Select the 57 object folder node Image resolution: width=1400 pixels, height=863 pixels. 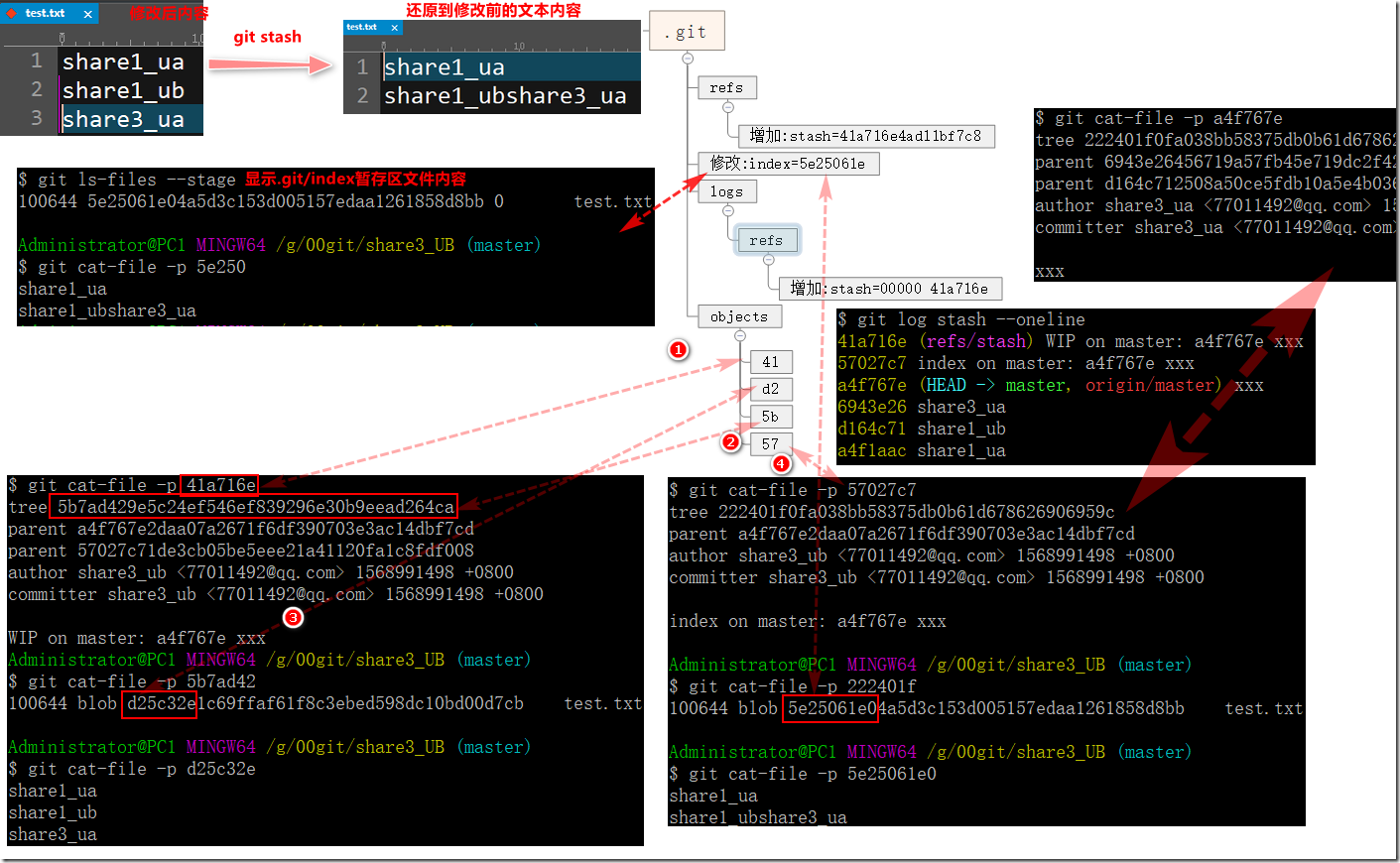771,443
